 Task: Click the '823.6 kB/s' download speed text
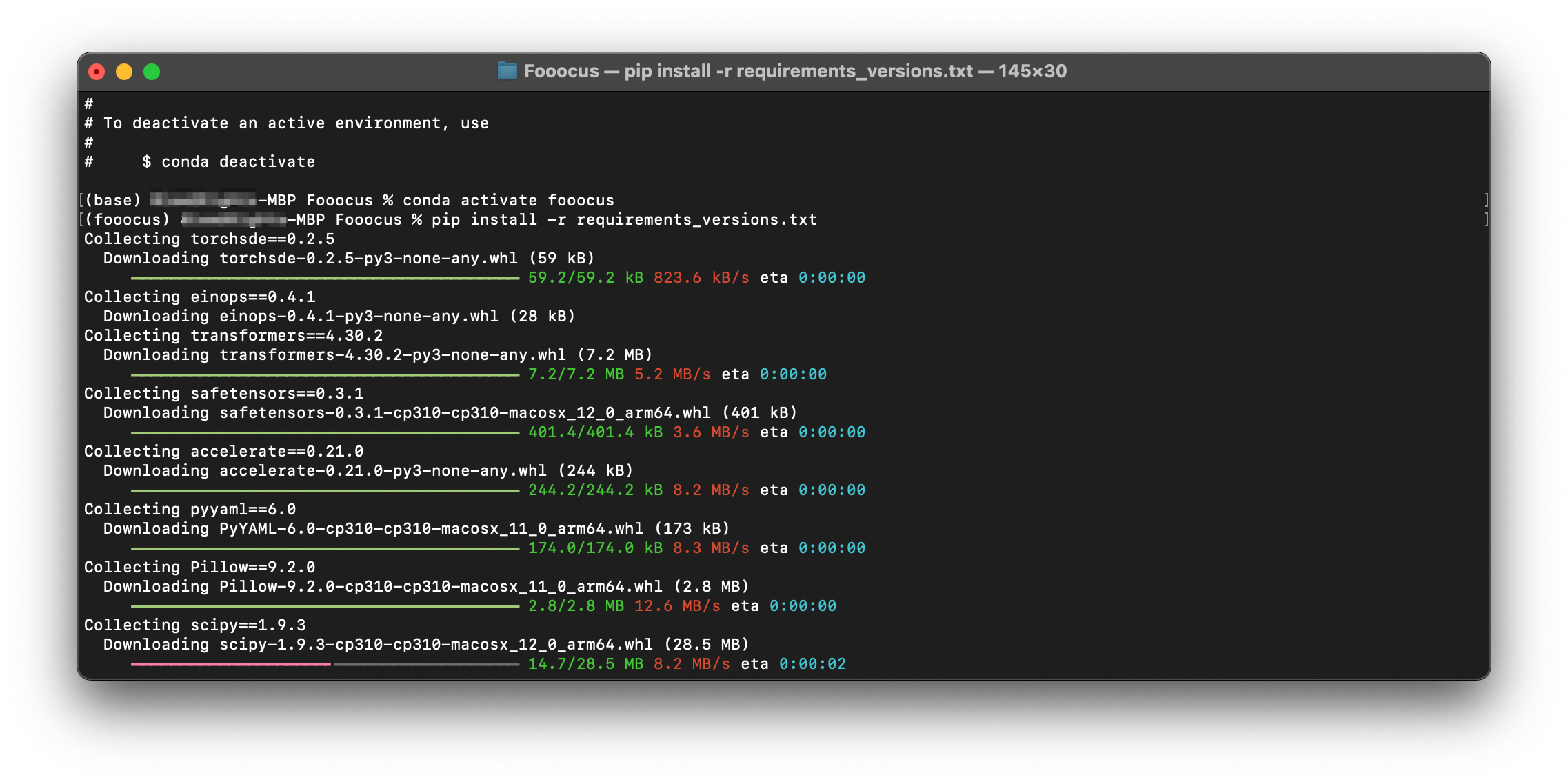[701, 278]
